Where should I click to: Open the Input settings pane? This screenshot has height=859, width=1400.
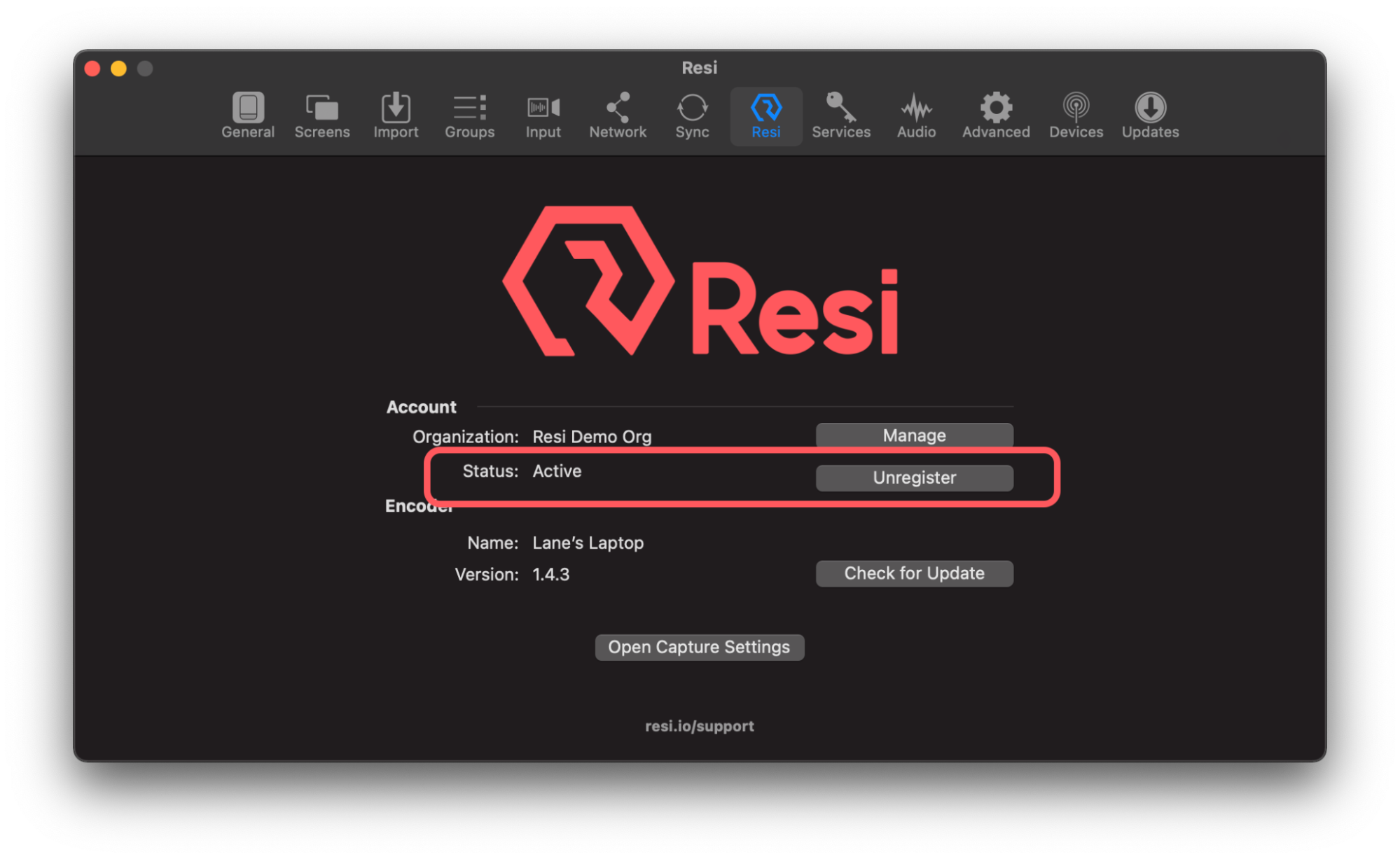(543, 116)
